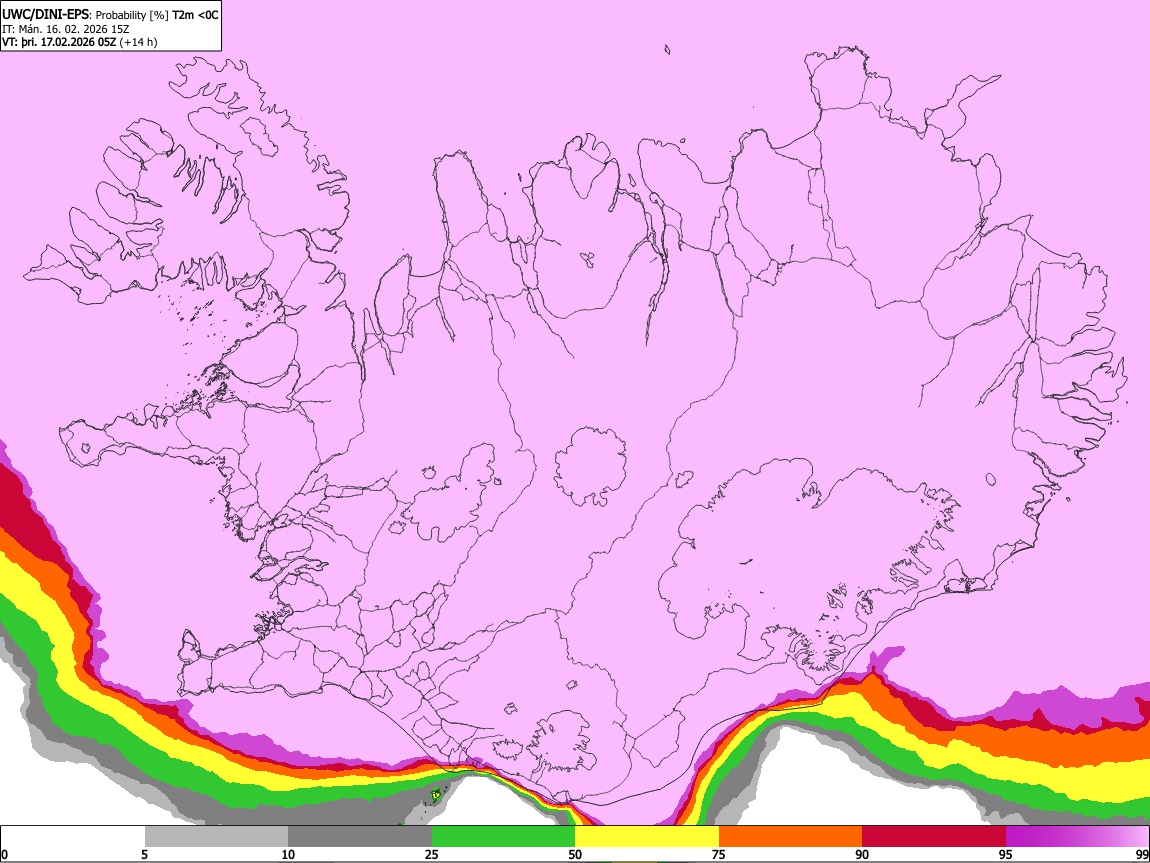Click the legend tick label '5'
1150x863 pixels.
(x=144, y=854)
